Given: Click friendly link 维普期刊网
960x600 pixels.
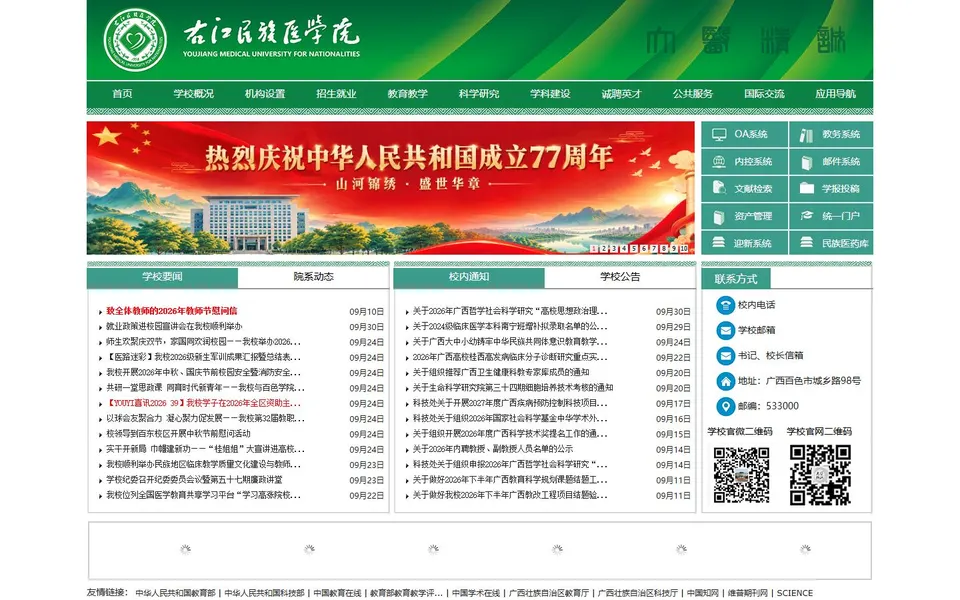Looking at the screenshot, I should click(x=748, y=593).
